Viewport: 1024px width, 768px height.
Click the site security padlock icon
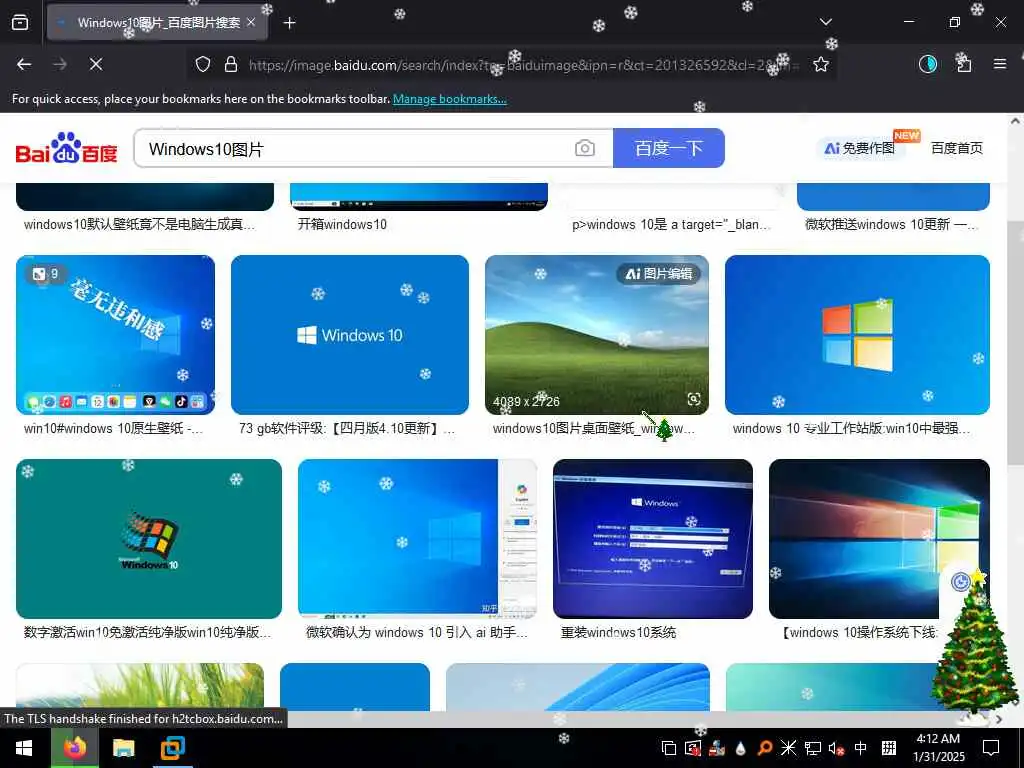click(x=231, y=64)
